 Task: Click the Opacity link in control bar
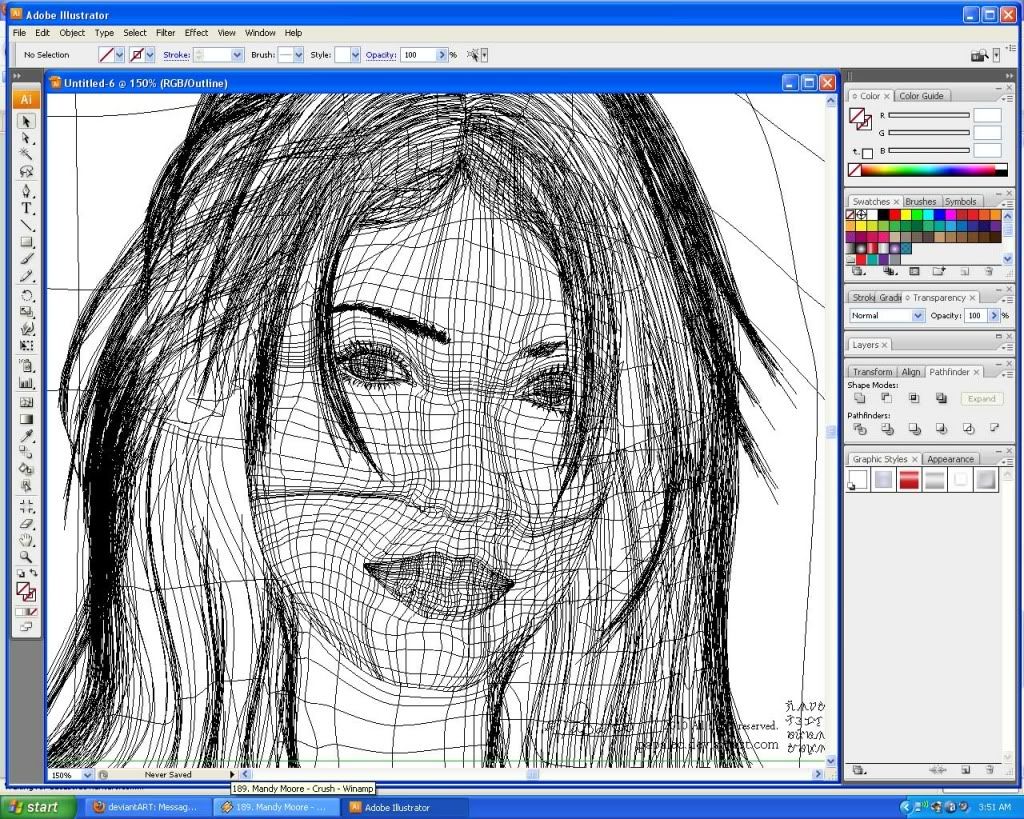click(x=381, y=55)
